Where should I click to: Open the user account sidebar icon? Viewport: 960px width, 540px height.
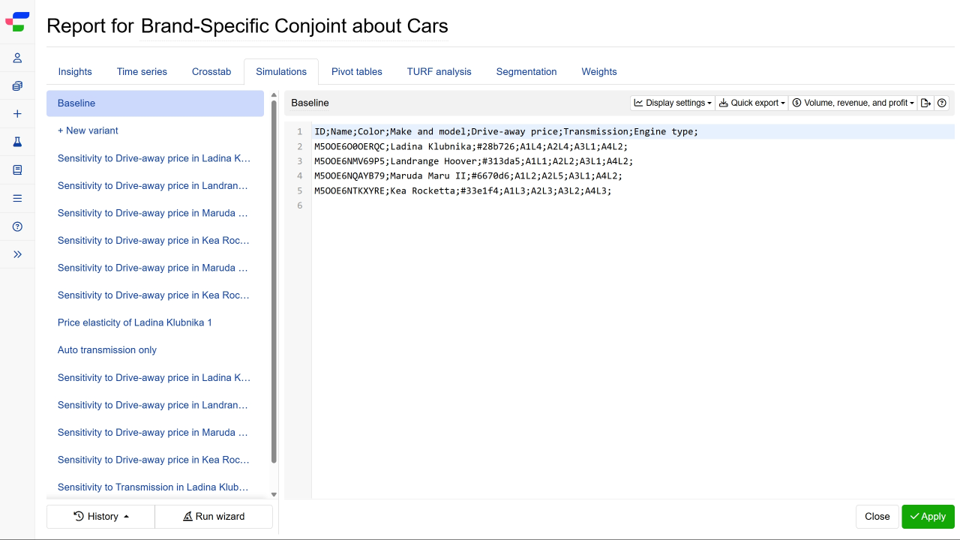[17, 58]
